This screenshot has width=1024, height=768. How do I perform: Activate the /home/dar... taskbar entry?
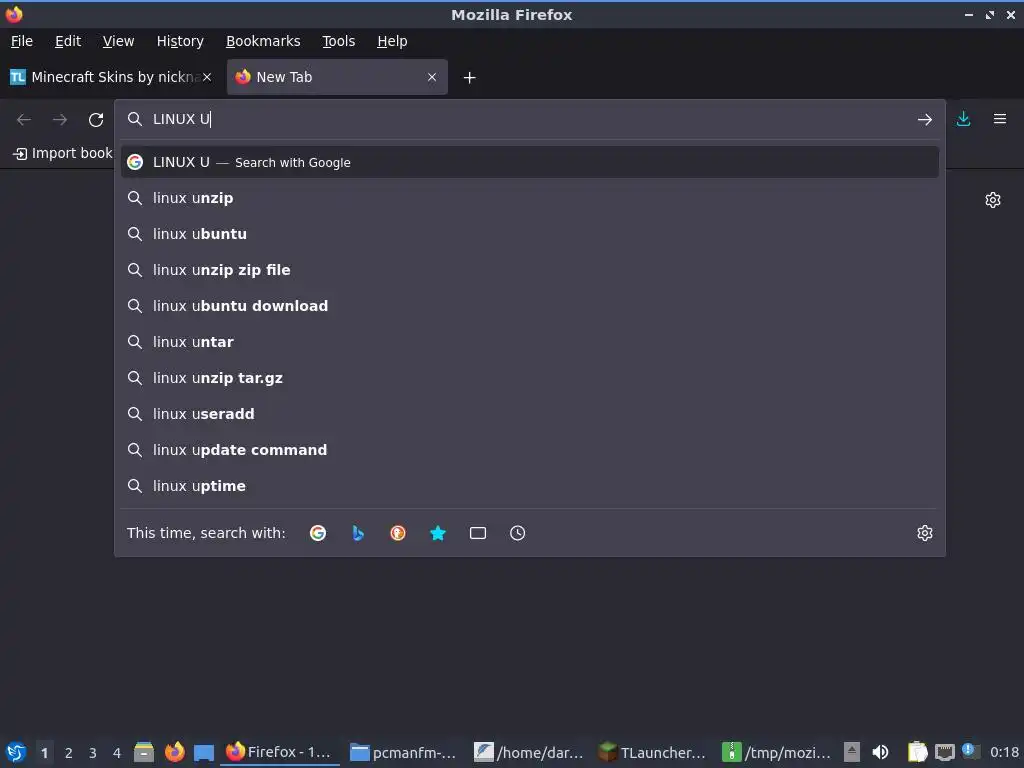pos(529,752)
